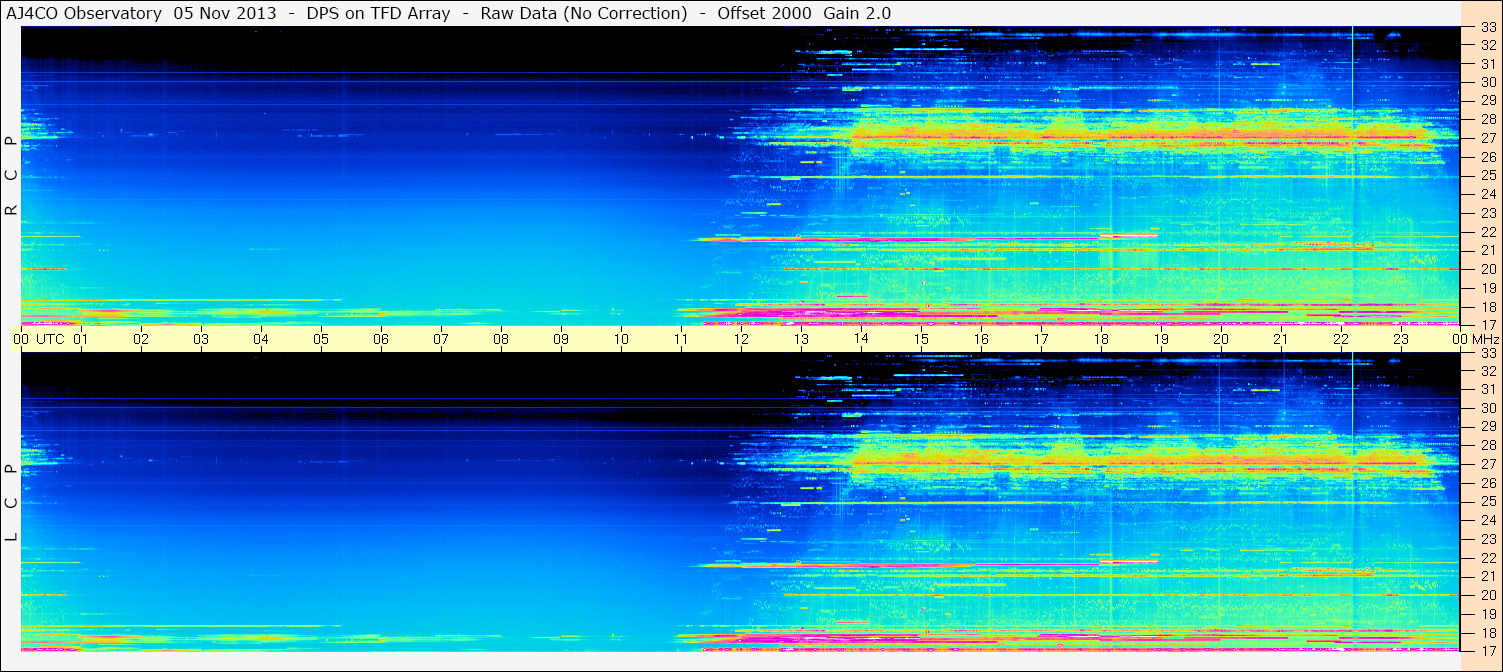Click the 31 MHz tick in RCP panel

click(1487, 64)
